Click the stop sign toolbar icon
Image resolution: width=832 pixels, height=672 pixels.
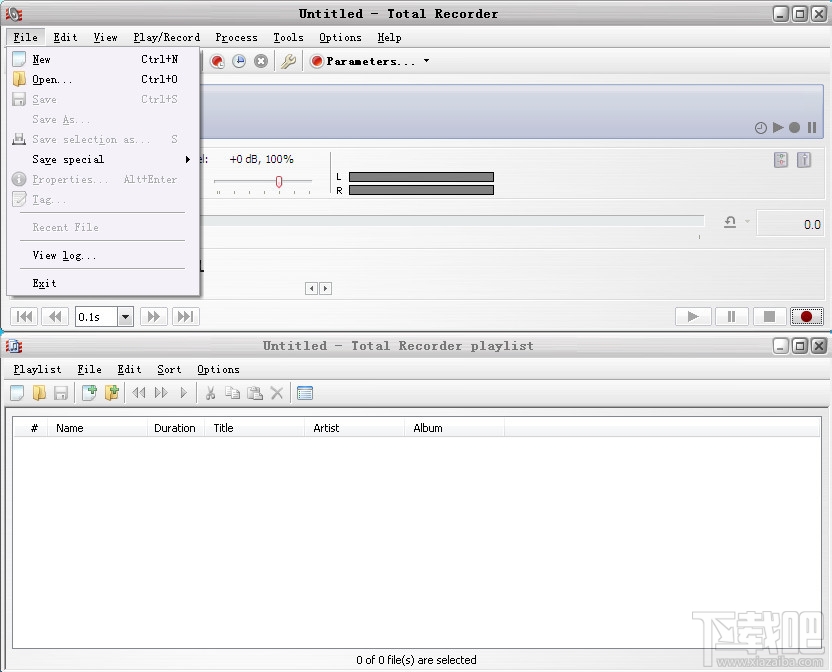point(261,61)
